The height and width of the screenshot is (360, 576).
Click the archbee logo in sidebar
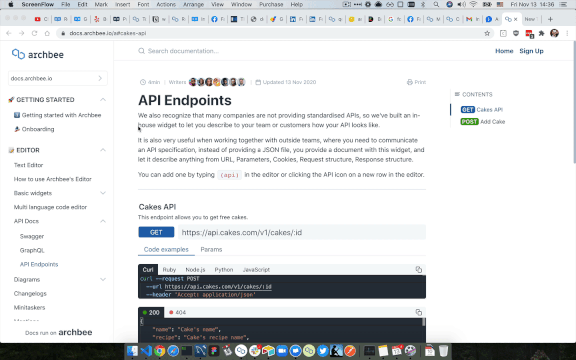pyautogui.click(x=38, y=54)
